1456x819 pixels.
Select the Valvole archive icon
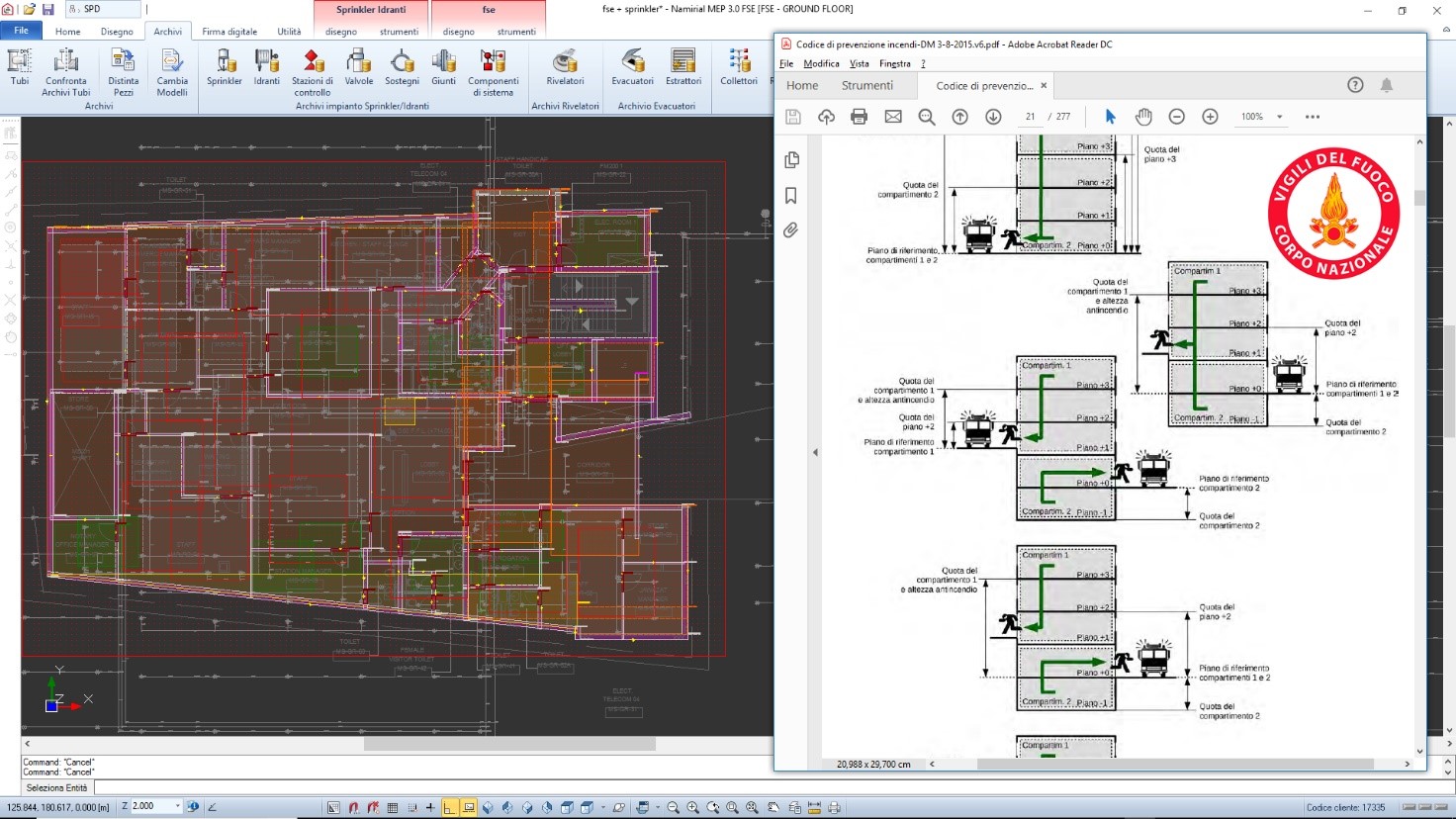[x=358, y=67]
